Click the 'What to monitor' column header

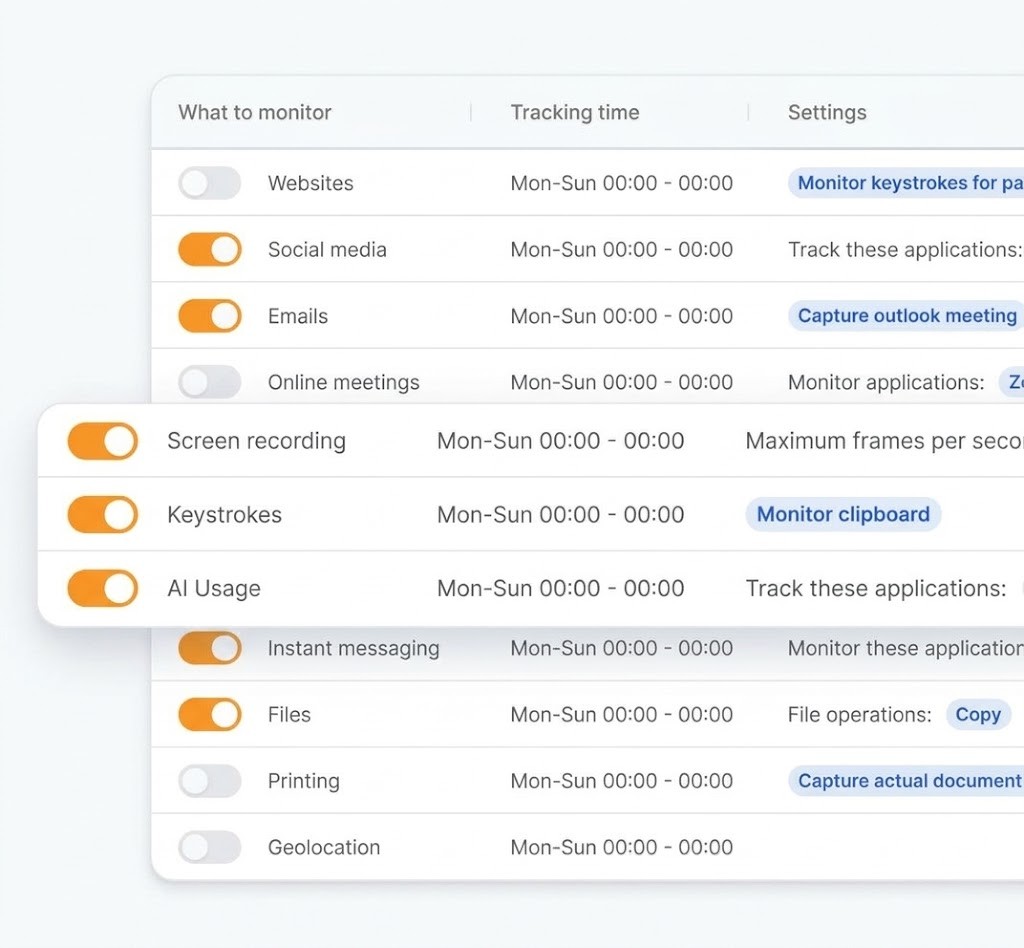[255, 112]
